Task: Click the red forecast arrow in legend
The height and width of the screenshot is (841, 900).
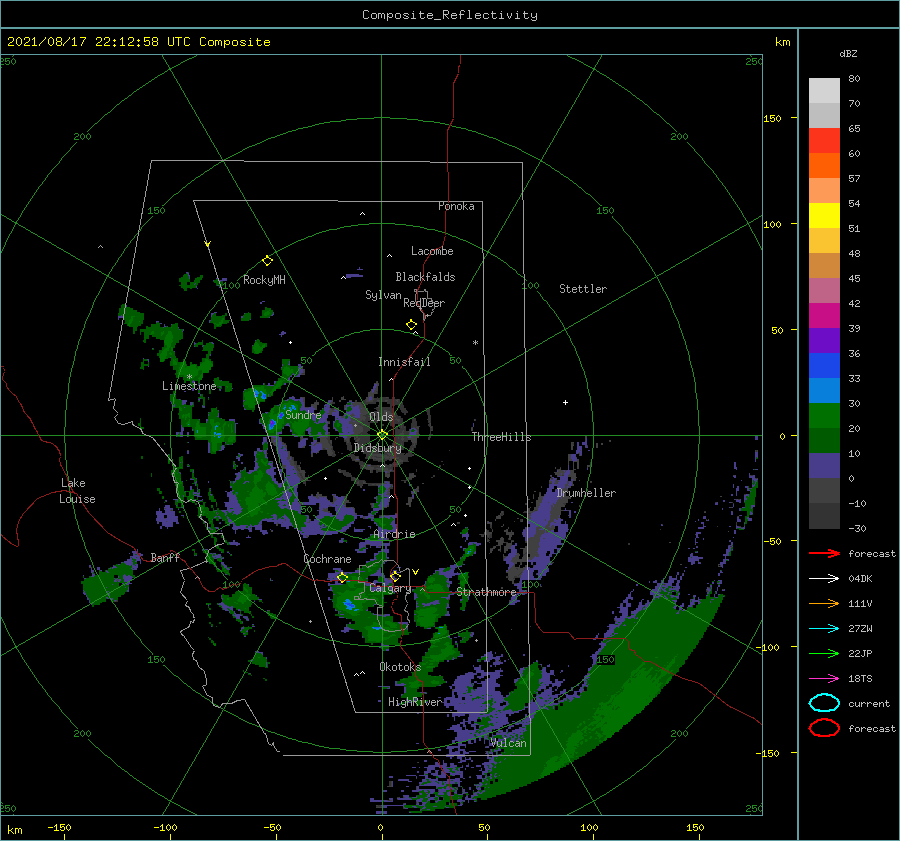Action: tap(824, 553)
